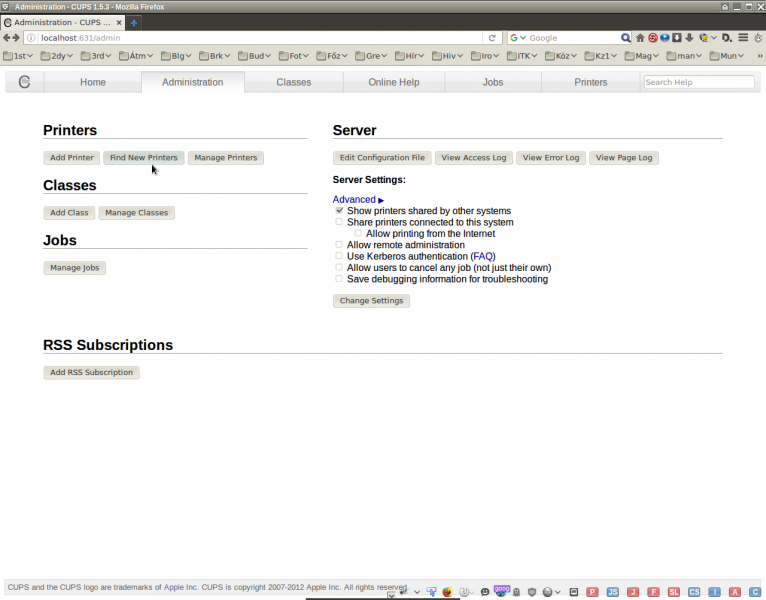This screenshot has width=766, height=600.
Task: Click the red NoScript blocked icon
Action: point(653,38)
